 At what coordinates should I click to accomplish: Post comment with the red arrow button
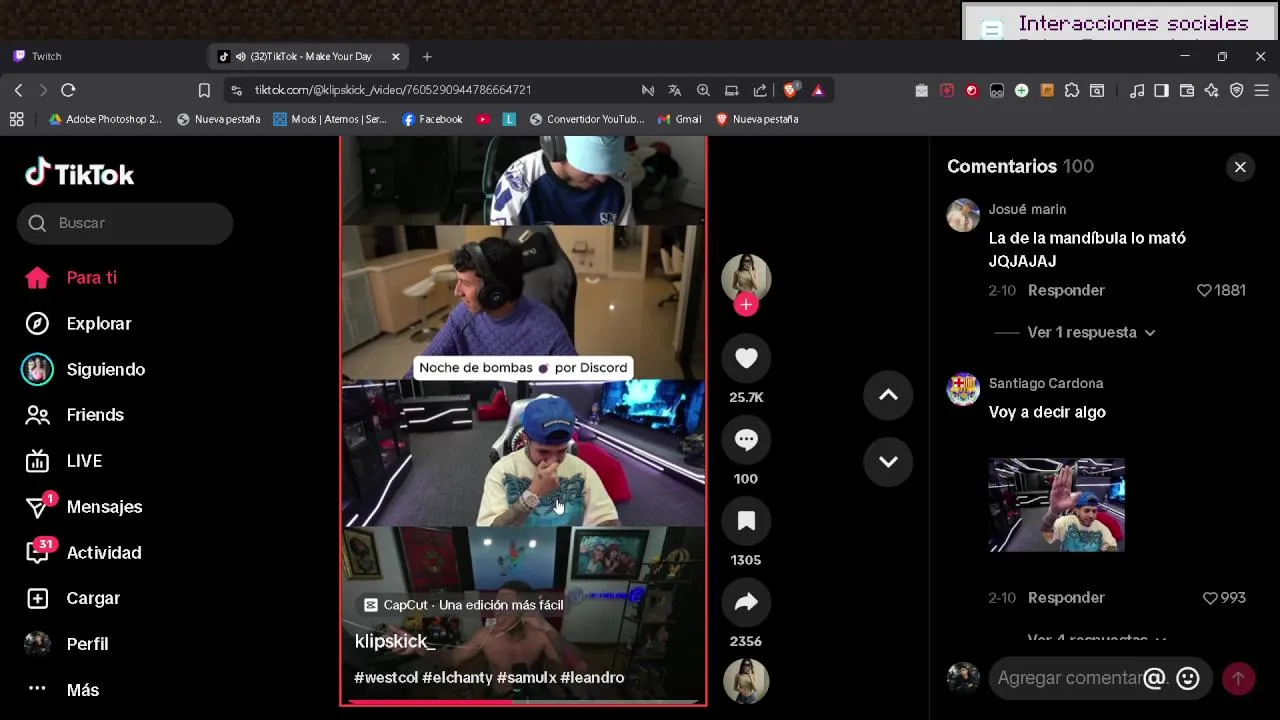pos(1238,678)
